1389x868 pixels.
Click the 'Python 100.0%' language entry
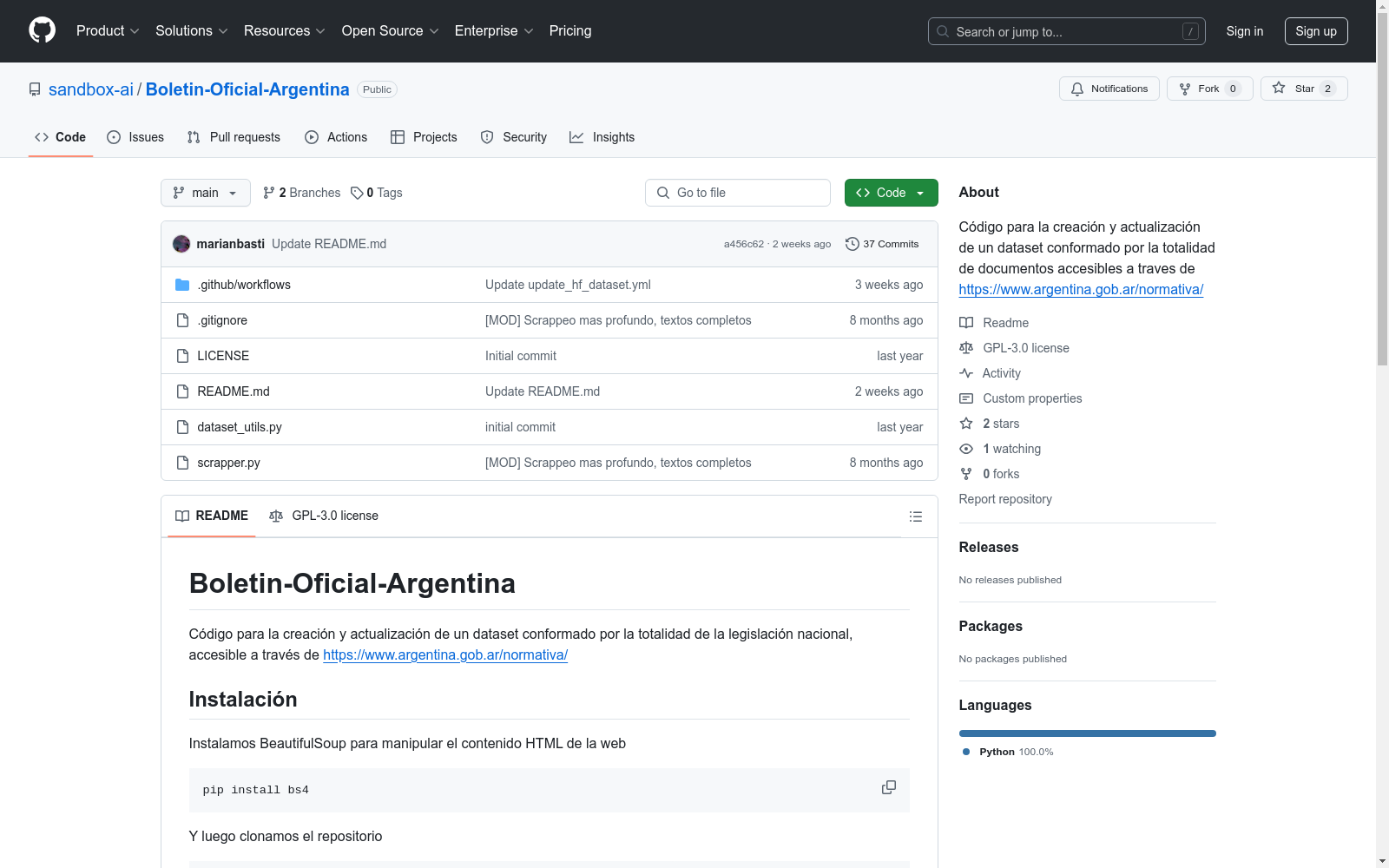coord(1008,752)
